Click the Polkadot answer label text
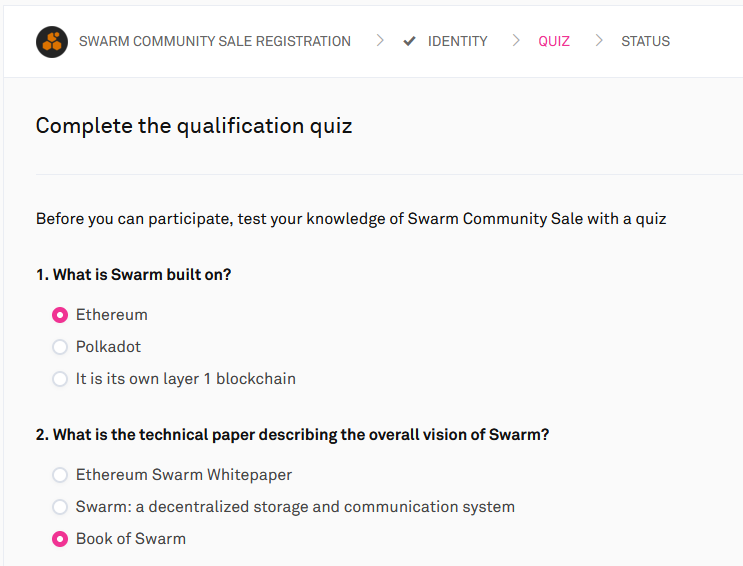Viewport: 743px width, 566px height. [109, 347]
